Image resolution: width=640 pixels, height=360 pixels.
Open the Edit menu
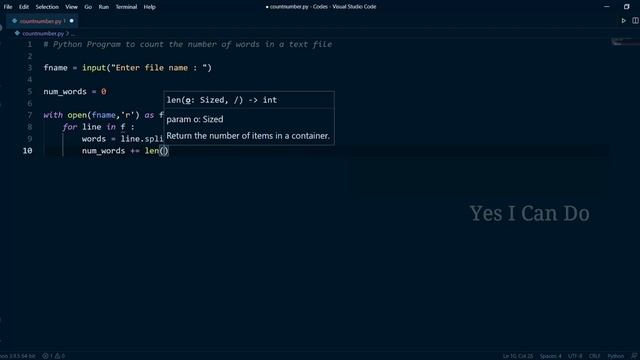tap(24, 7)
